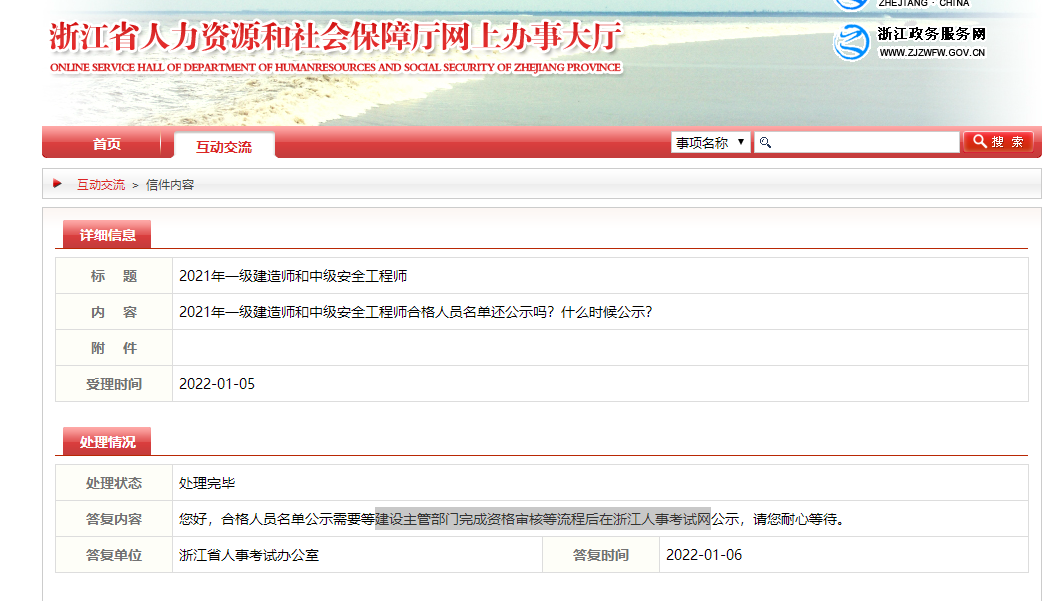Click the red arrow icon before the breadcrumb
The height and width of the screenshot is (601, 1053).
tap(58, 184)
